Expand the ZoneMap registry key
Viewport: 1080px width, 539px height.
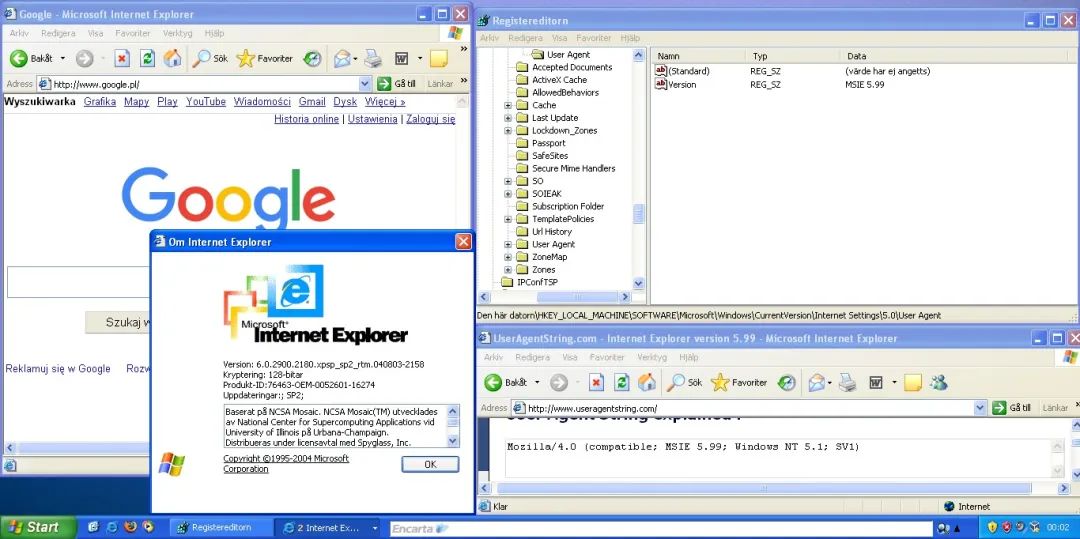click(508, 257)
